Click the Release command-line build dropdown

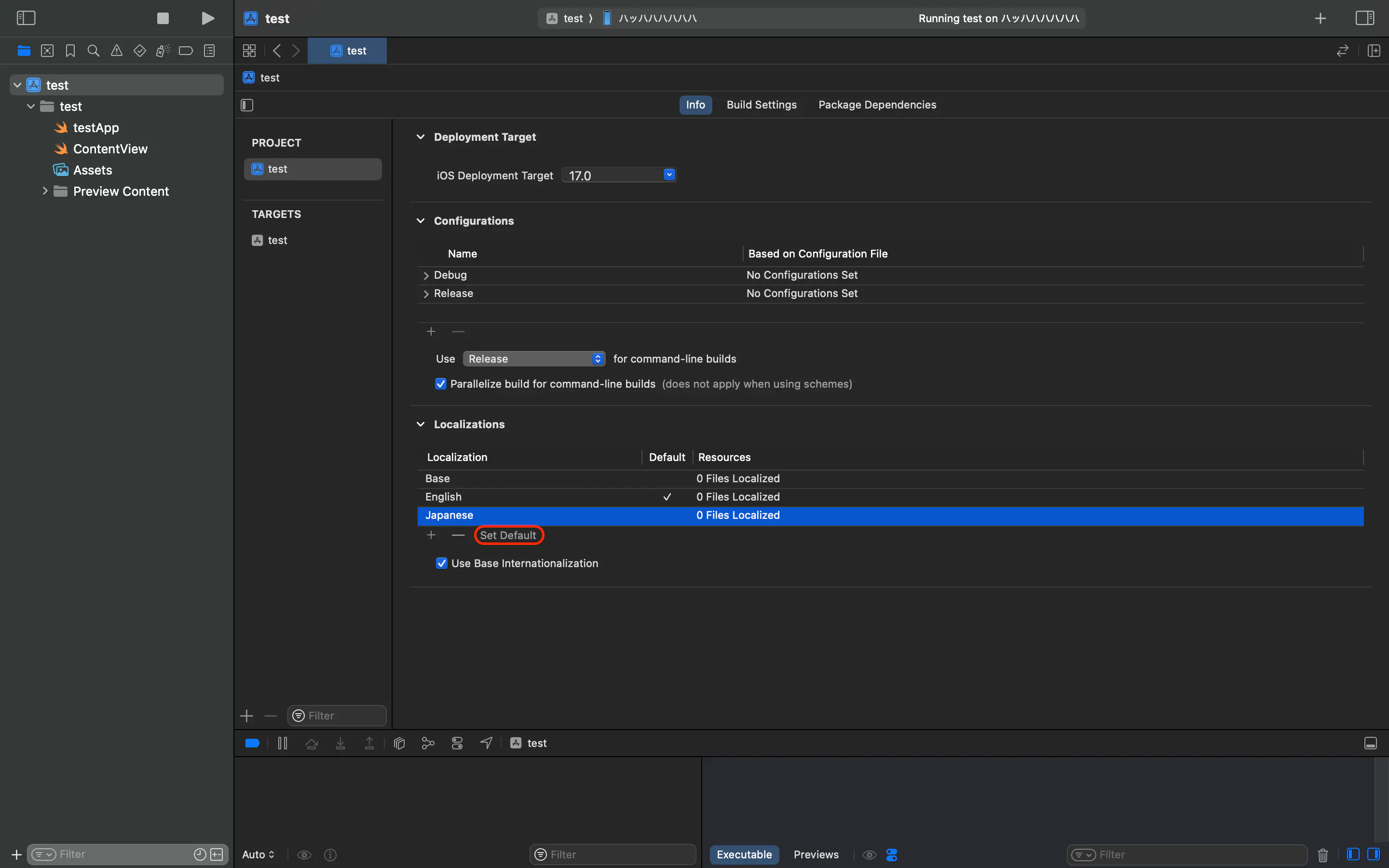(x=534, y=358)
